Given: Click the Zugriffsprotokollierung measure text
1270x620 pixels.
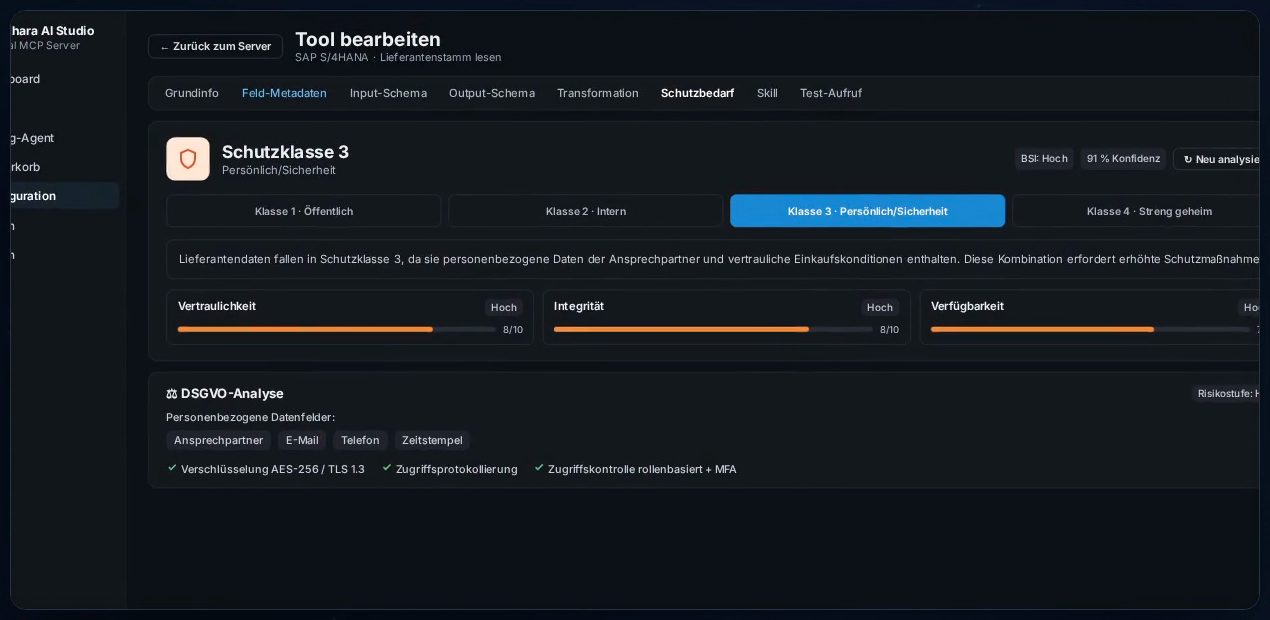Looking at the screenshot, I should point(457,469).
